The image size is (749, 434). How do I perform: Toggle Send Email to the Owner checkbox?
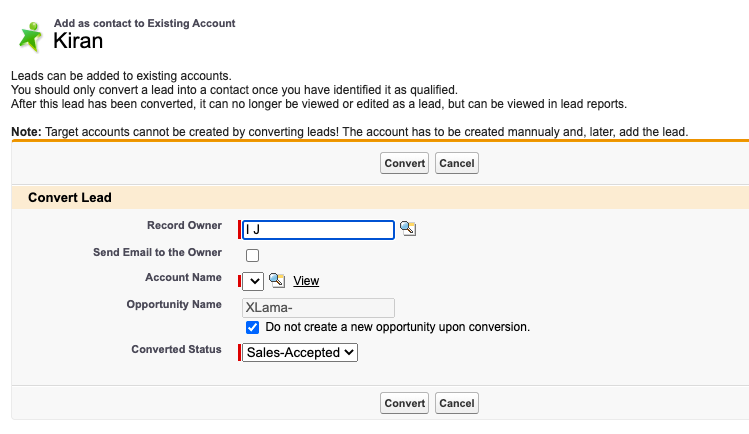252,256
